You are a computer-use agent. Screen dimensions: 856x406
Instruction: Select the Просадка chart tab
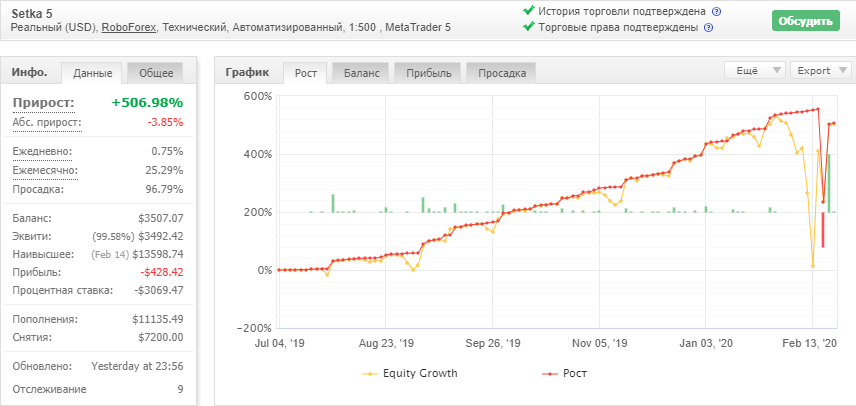502,73
